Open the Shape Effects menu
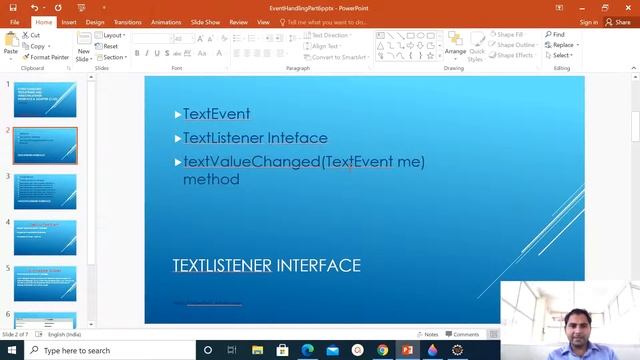The image size is (640, 360). (x=512, y=55)
